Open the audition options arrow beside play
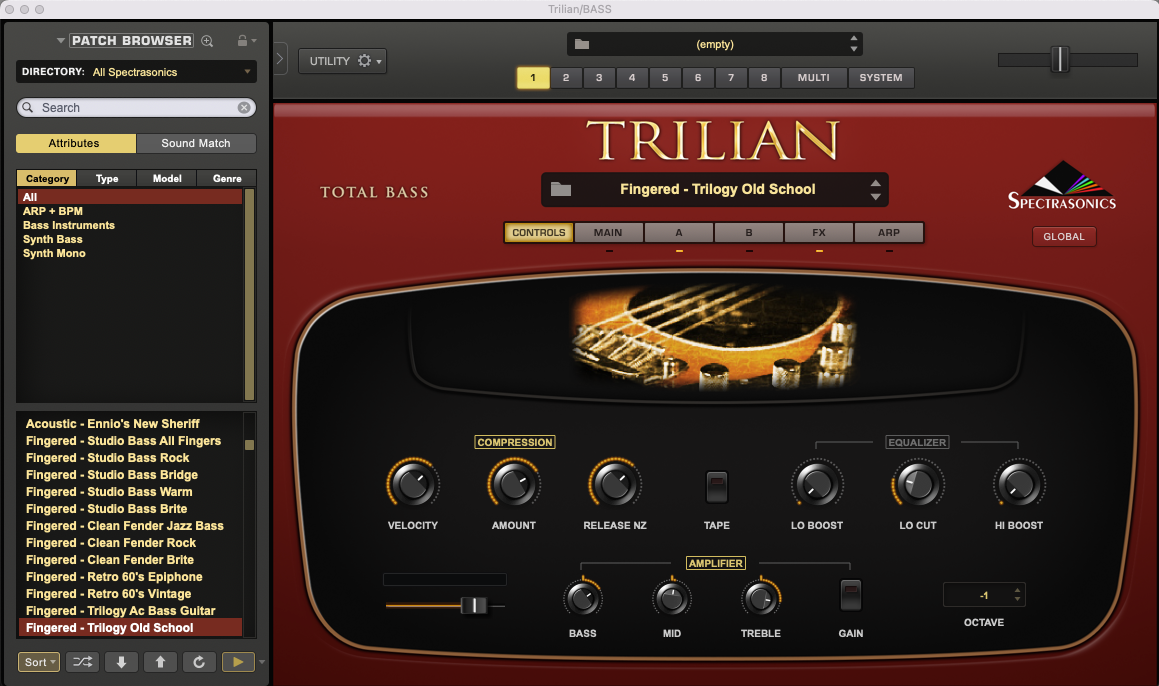 pyautogui.click(x=262, y=662)
